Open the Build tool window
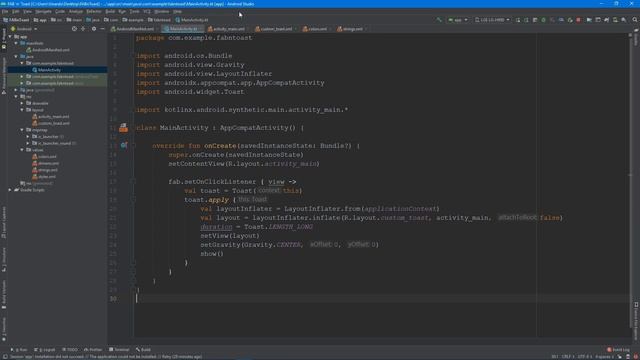 pyautogui.click(x=143, y=350)
